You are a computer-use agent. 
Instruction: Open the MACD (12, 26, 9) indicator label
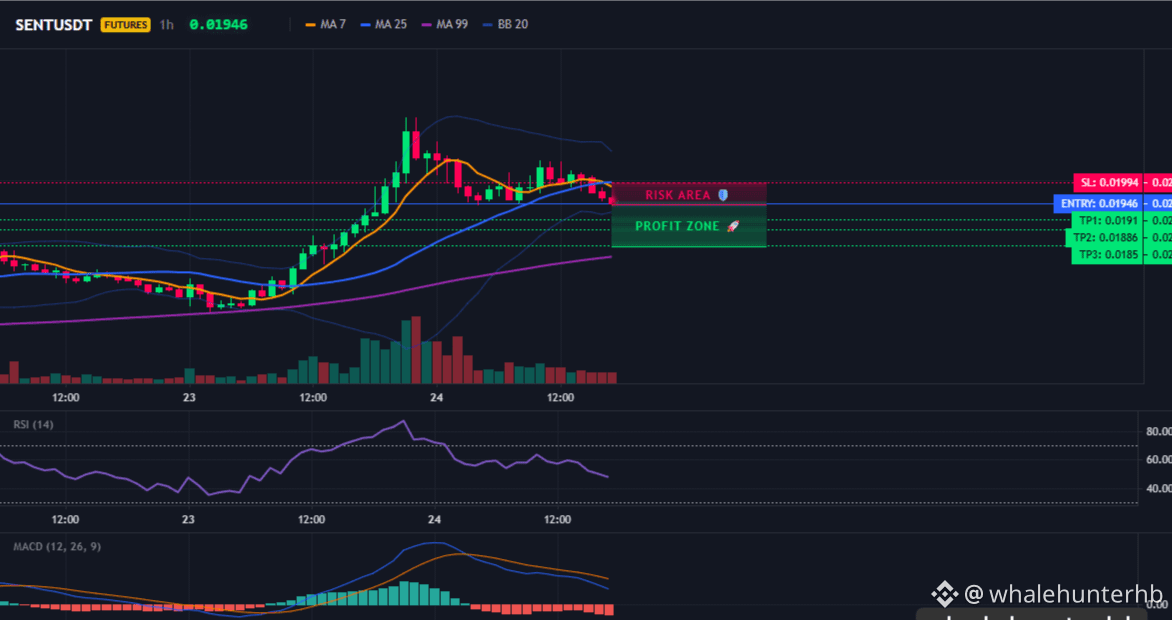point(58,547)
